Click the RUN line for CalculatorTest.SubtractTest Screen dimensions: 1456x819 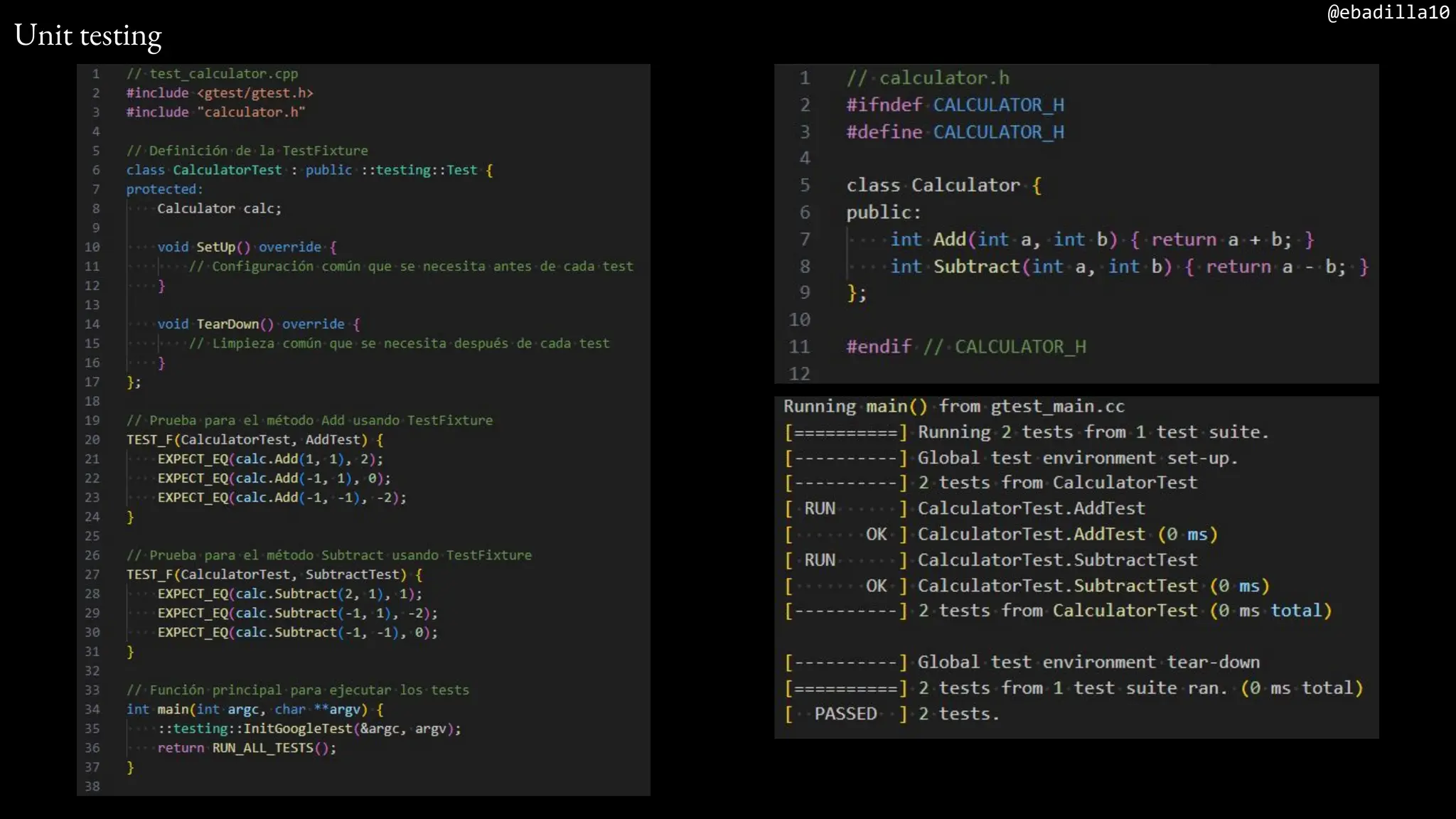pyautogui.click(x=990, y=560)
